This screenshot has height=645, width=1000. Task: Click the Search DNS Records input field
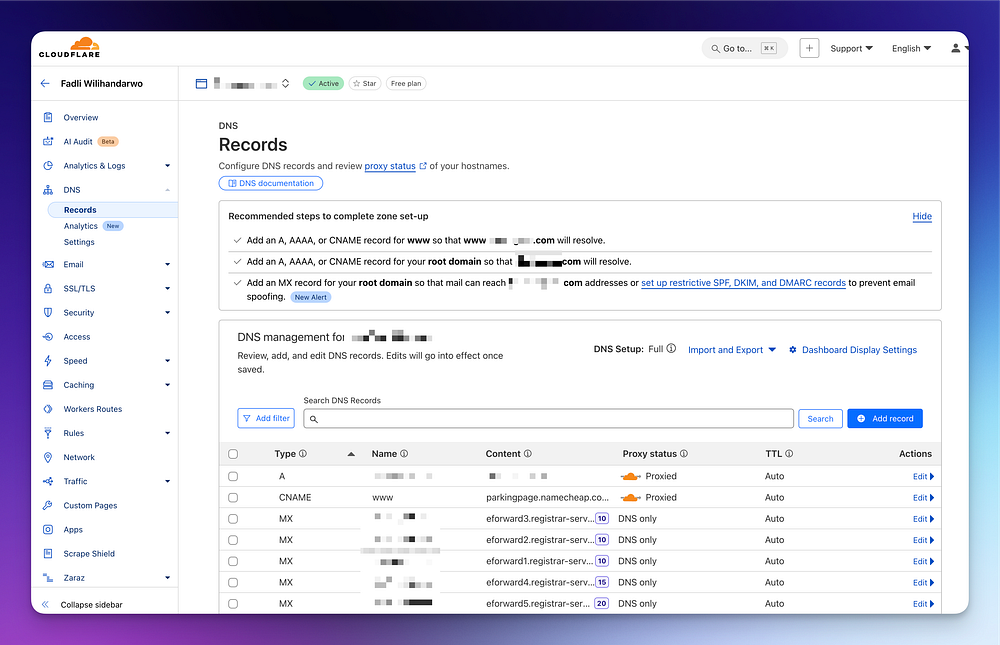pyautogui.click(x=548, y=419)
